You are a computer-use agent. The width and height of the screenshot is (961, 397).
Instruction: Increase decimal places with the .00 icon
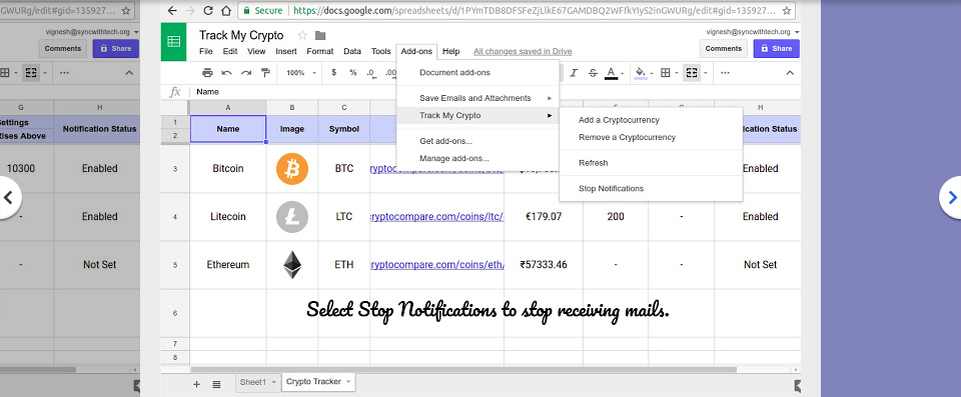[390, 73]
